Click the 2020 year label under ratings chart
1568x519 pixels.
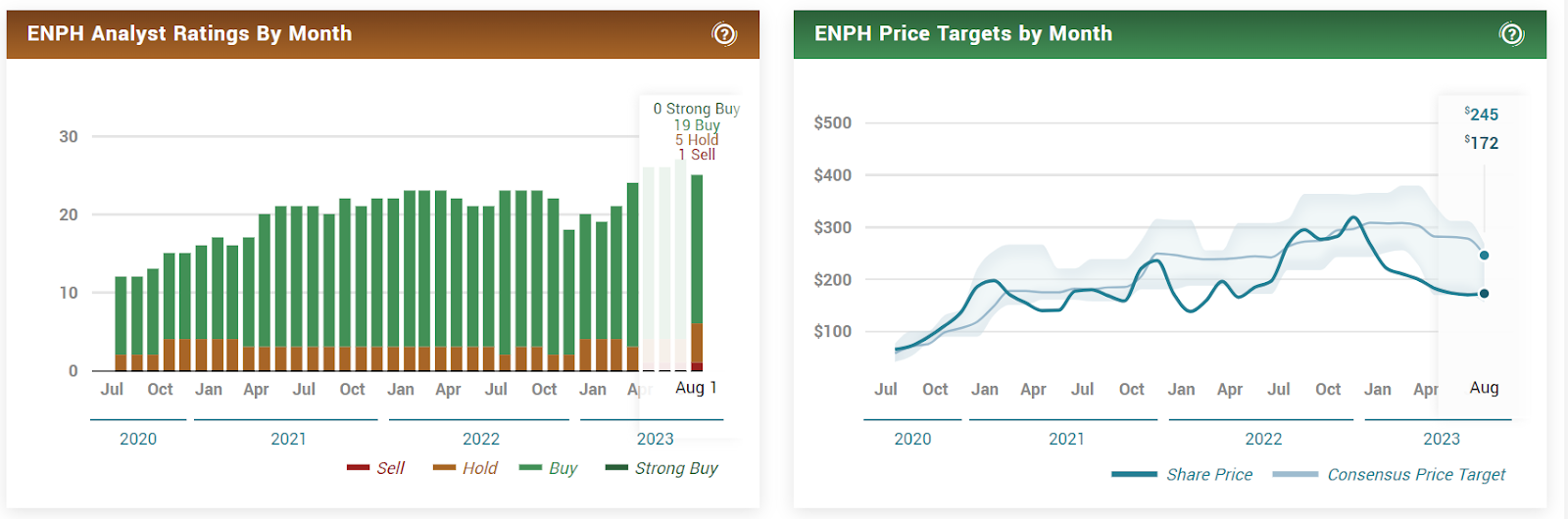click(x=138, y=439)
